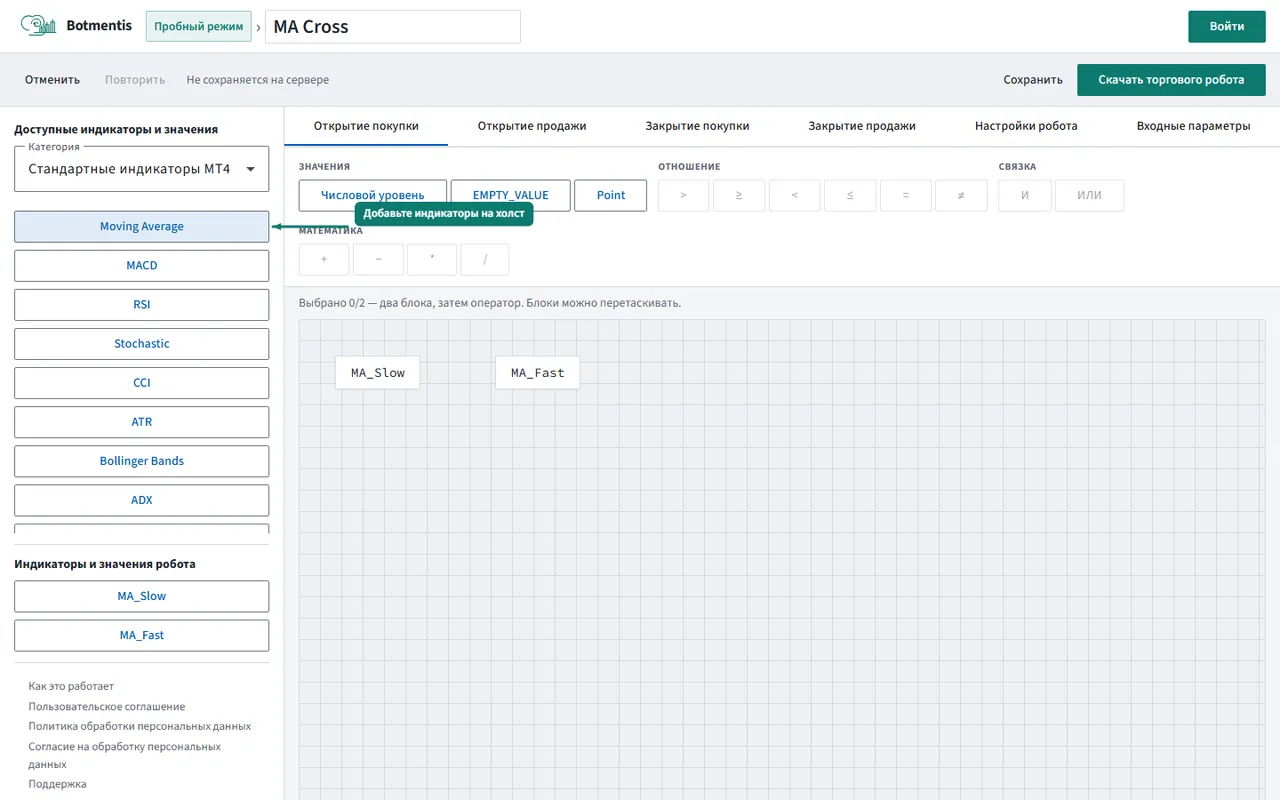Image resolution: width=1280 pixels, height=800 pixels.
Task: Click the plus math operator
Action: point(324,259)
